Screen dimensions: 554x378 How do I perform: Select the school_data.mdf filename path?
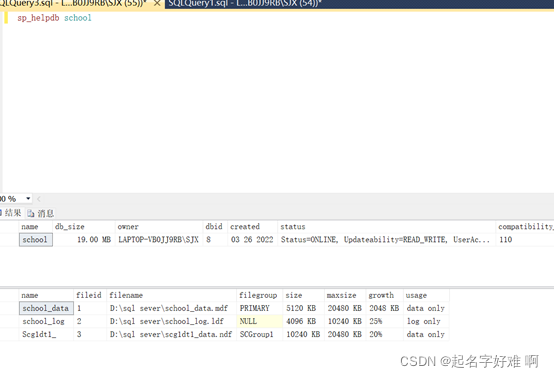click(x=171, y=308)
